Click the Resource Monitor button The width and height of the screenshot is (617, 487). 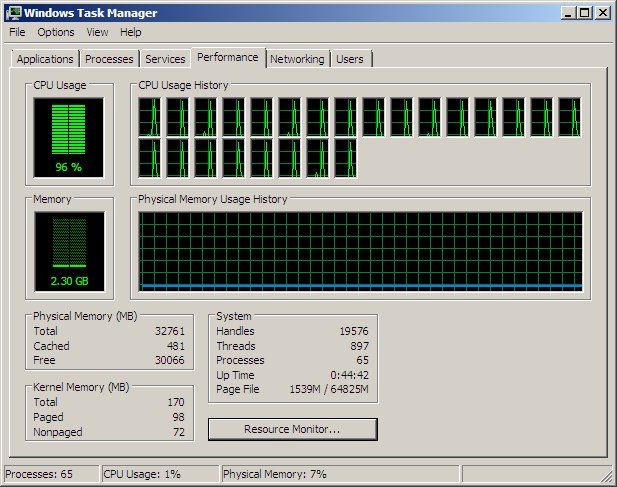pos(293,429)
